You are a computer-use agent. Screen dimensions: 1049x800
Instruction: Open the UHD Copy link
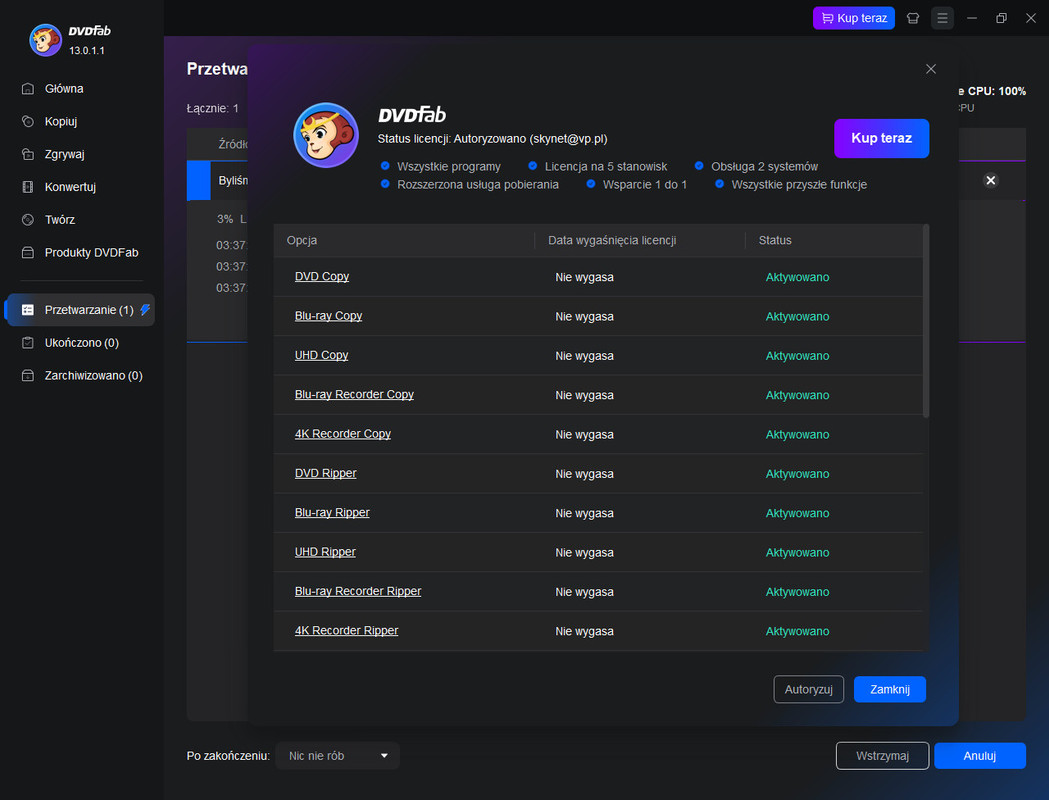321,355
